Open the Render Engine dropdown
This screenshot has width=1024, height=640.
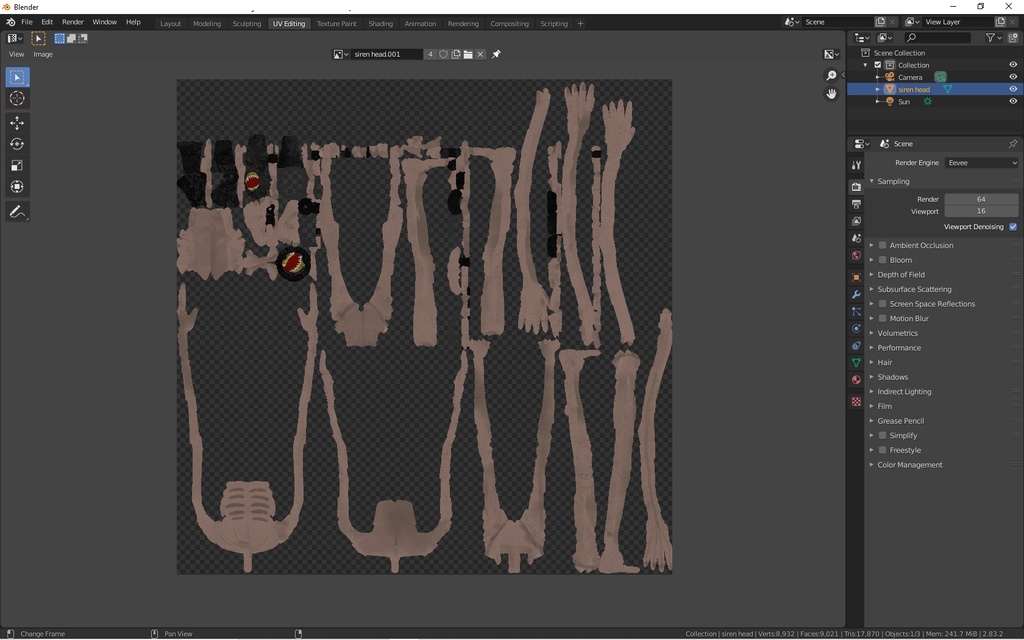981,163
